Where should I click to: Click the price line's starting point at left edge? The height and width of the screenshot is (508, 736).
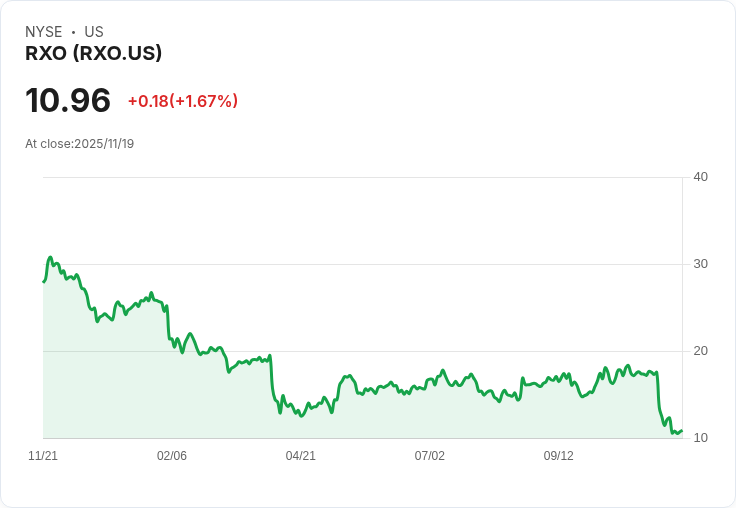[44, 282]
